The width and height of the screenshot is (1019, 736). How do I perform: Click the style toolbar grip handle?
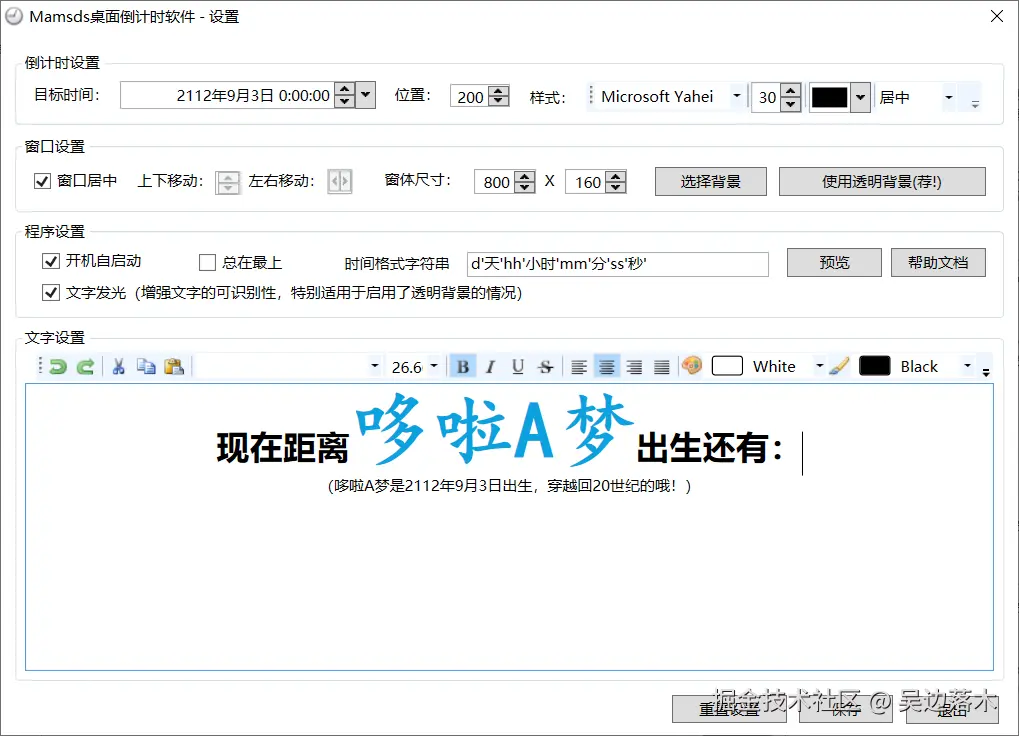point(591,95)
